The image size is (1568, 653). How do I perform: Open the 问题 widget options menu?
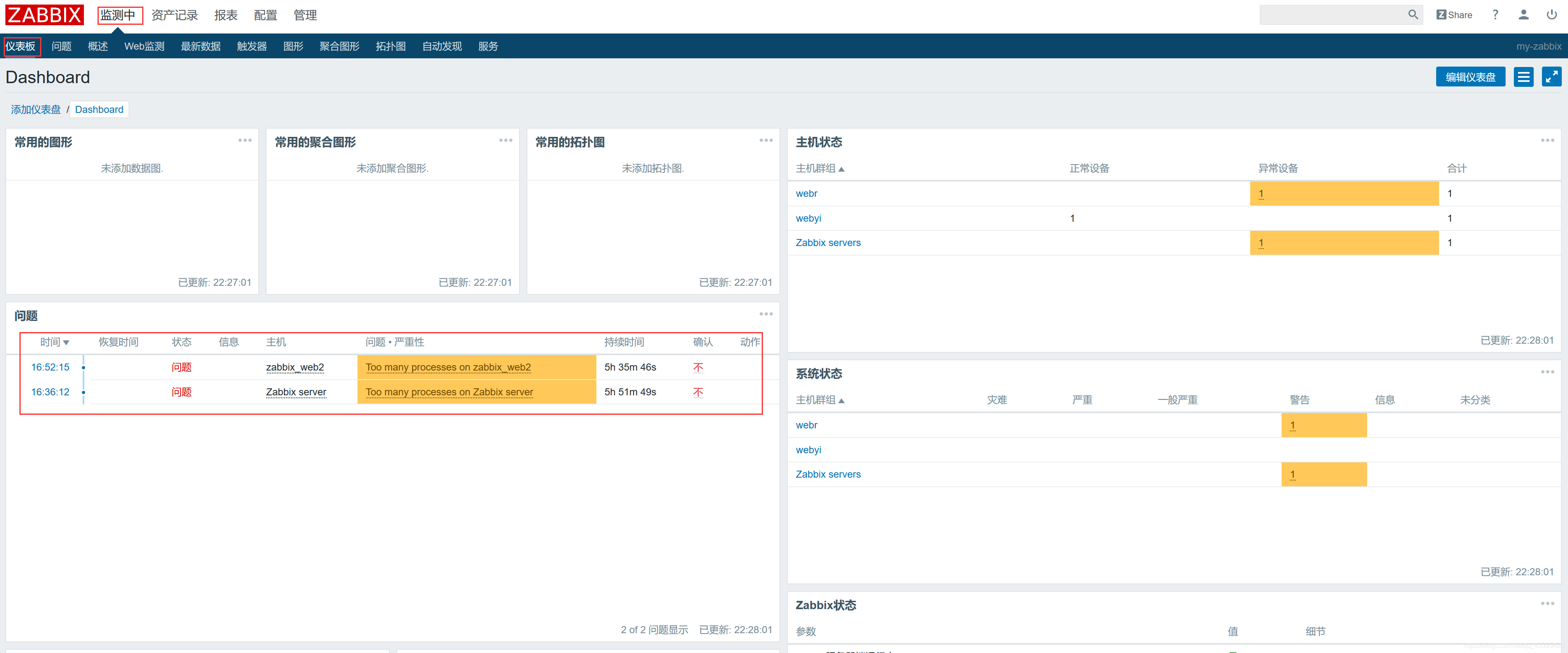[x=766, y=314]
